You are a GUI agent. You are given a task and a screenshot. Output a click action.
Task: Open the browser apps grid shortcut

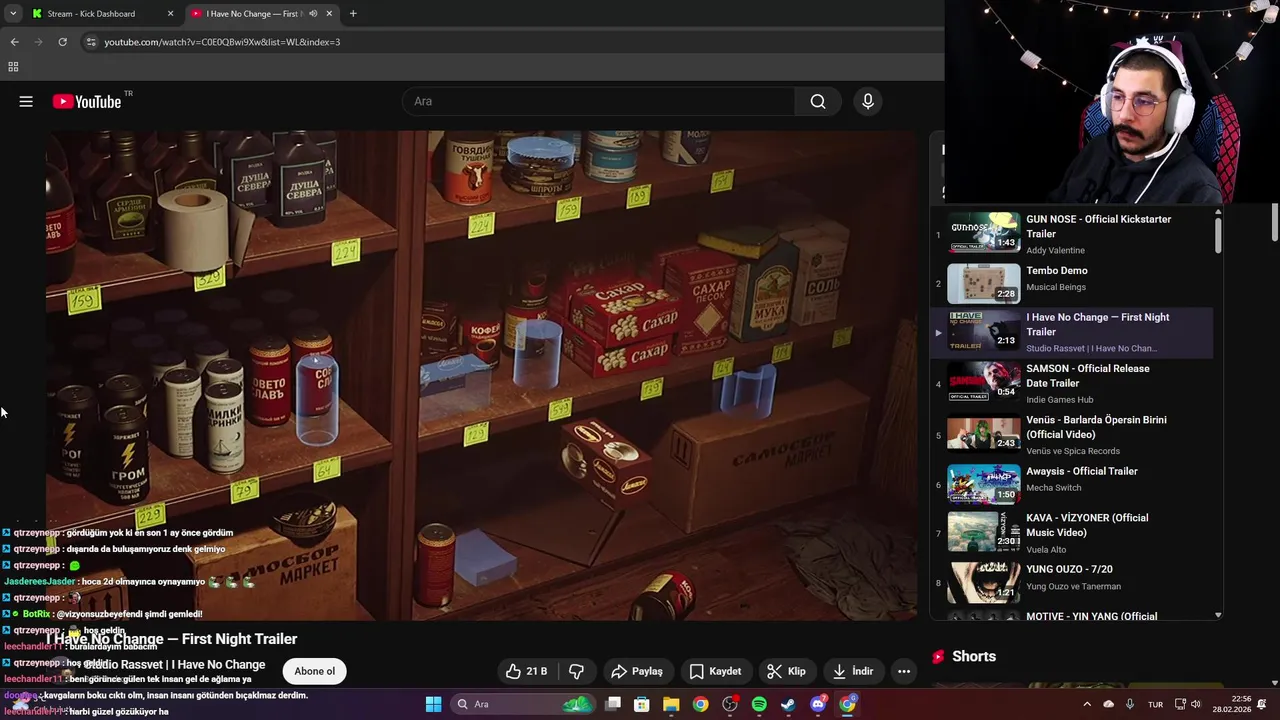tap(13, 67)
